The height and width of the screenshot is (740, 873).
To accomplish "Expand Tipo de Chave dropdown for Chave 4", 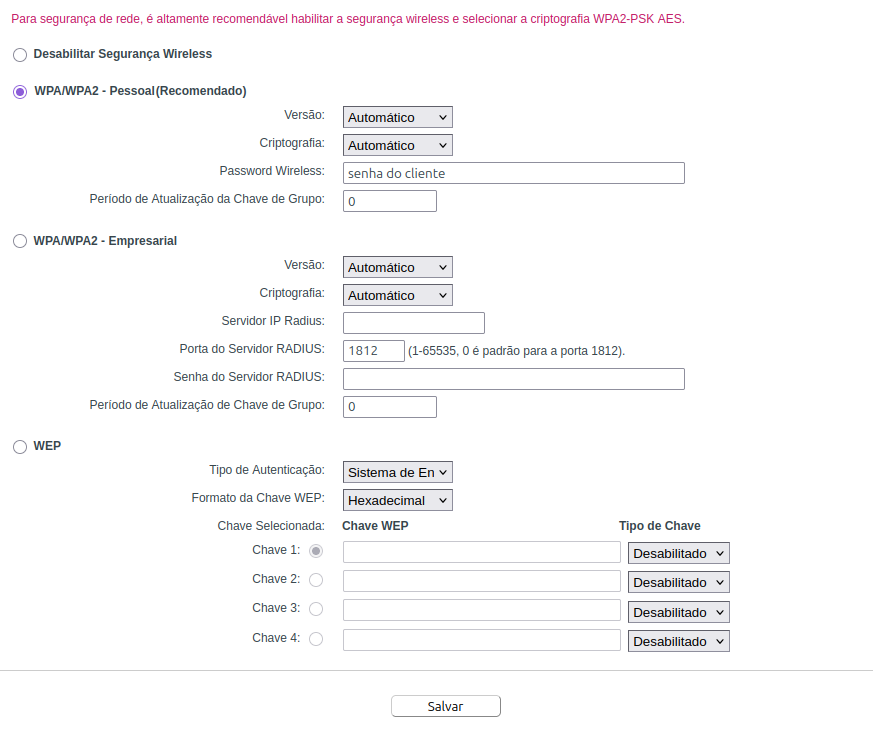I will point(678,641).
